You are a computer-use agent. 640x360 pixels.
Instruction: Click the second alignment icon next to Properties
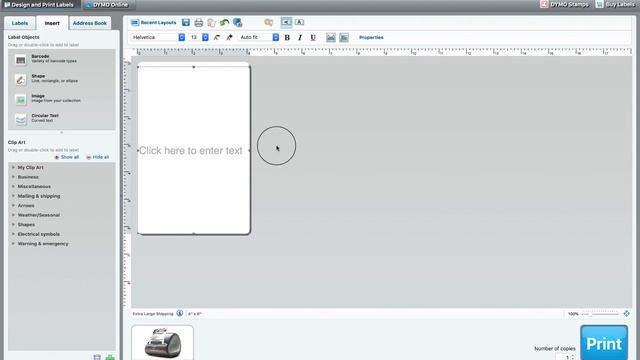click(x=344, y=38)
